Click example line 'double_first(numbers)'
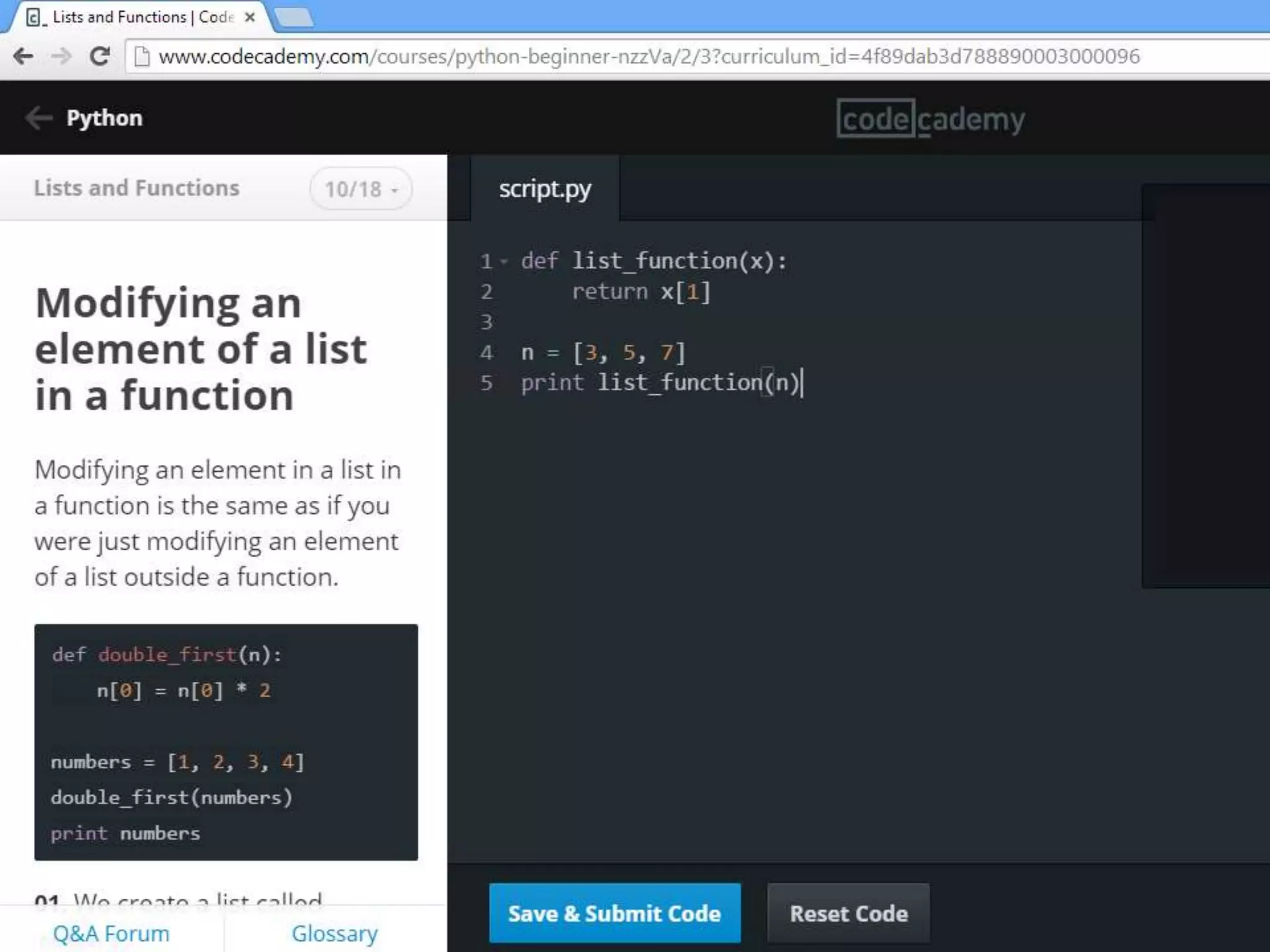Viewport: 1270px width, 952px height. click(172, 797)
